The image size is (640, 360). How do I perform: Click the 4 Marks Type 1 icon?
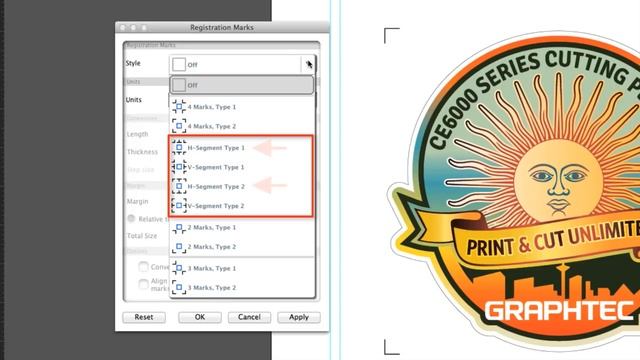[179, 107]
